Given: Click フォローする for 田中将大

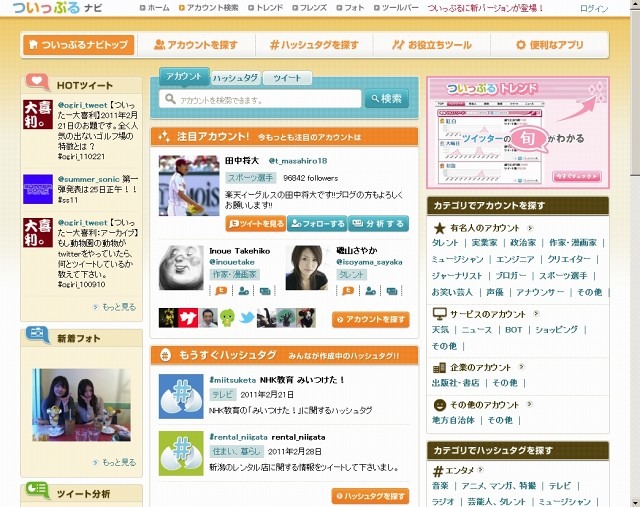Looking at the screenshot, I should 317,224.
